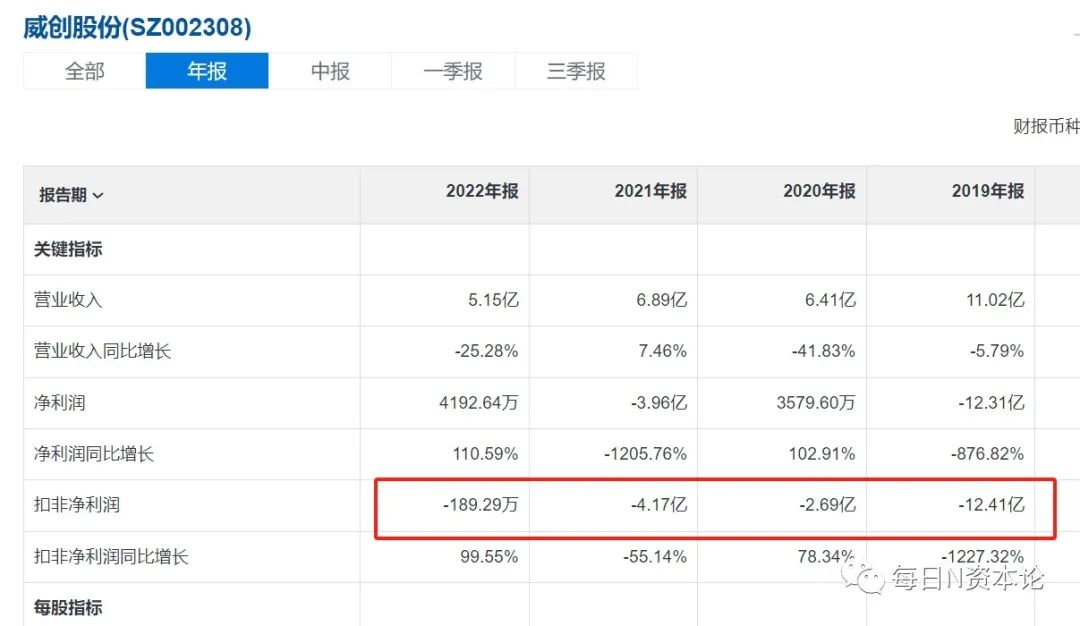The width and height of the screenshot is (1080, 626).
Task: Click the 7.46% growth cell
Action: point(663,351)
